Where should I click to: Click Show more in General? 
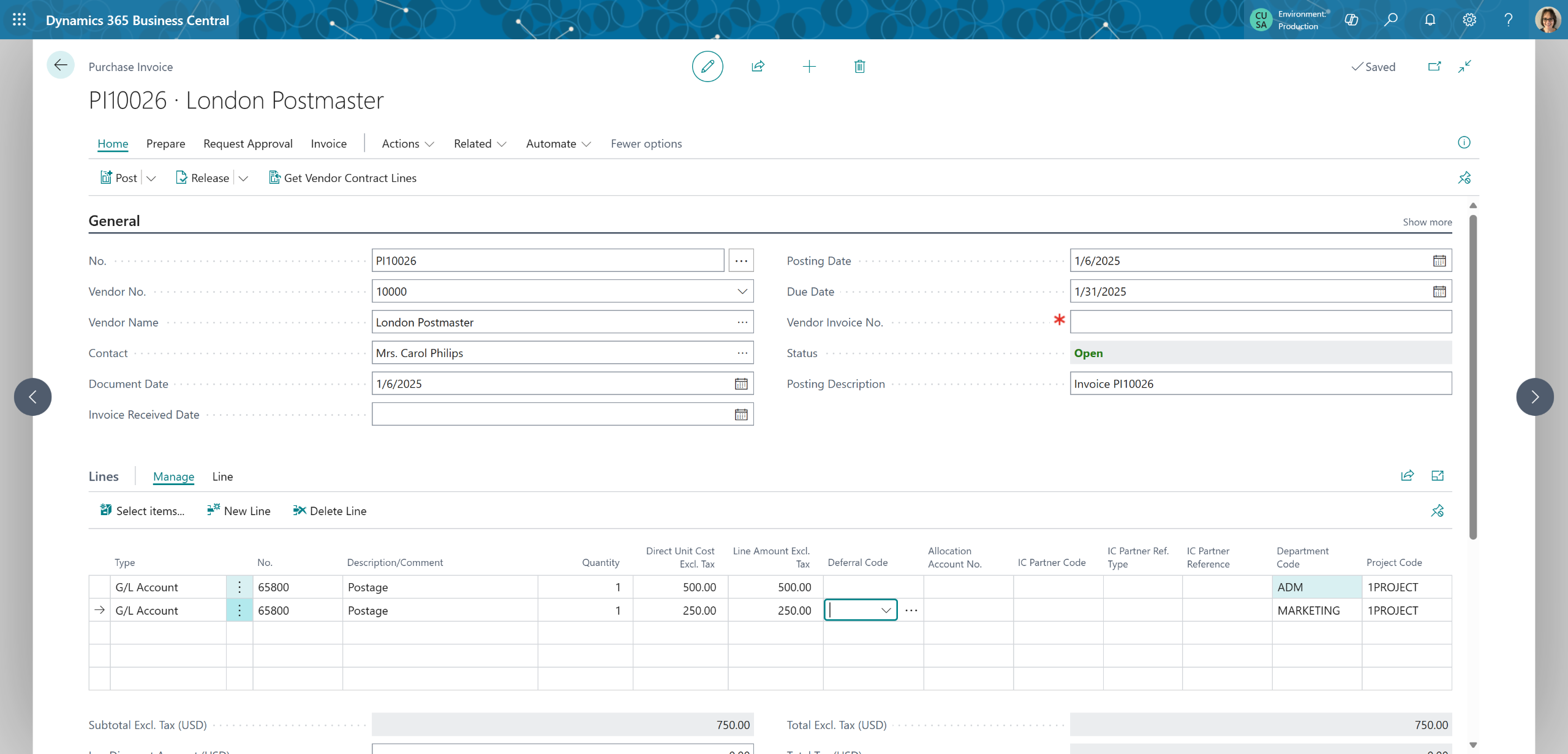coord(1427,222)
